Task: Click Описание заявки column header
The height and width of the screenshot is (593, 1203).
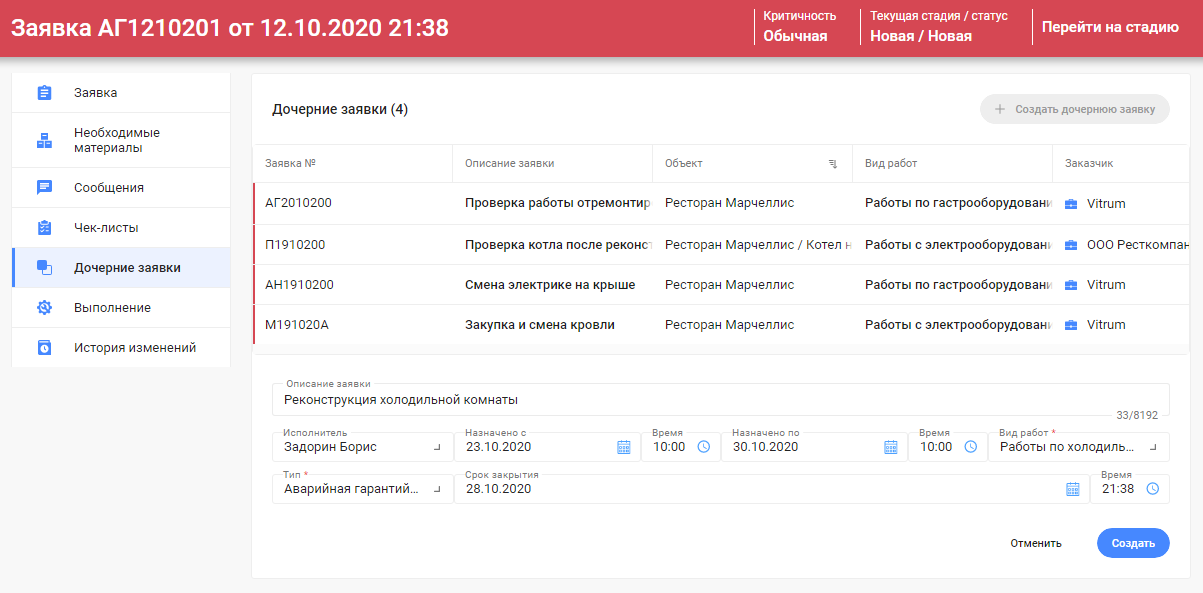Action: pos(553,163)
